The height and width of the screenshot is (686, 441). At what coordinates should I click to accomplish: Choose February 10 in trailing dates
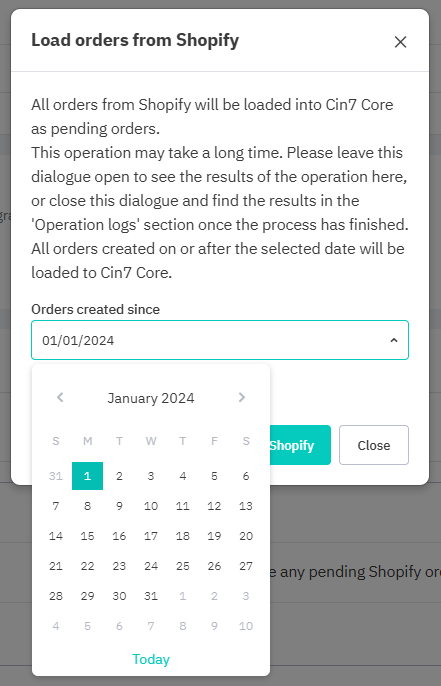coord(246,626)
